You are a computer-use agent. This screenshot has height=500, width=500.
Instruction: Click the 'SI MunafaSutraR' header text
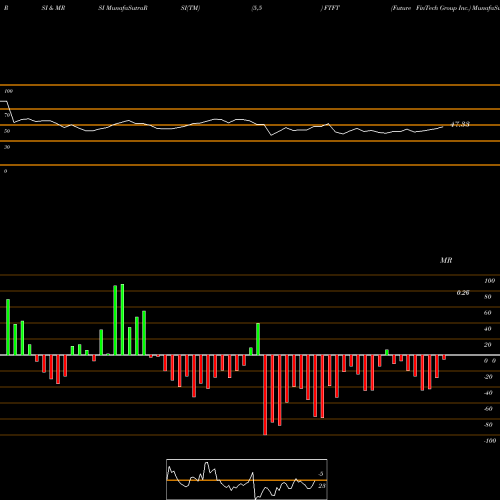pyautogui.click(x=123, y=8)
